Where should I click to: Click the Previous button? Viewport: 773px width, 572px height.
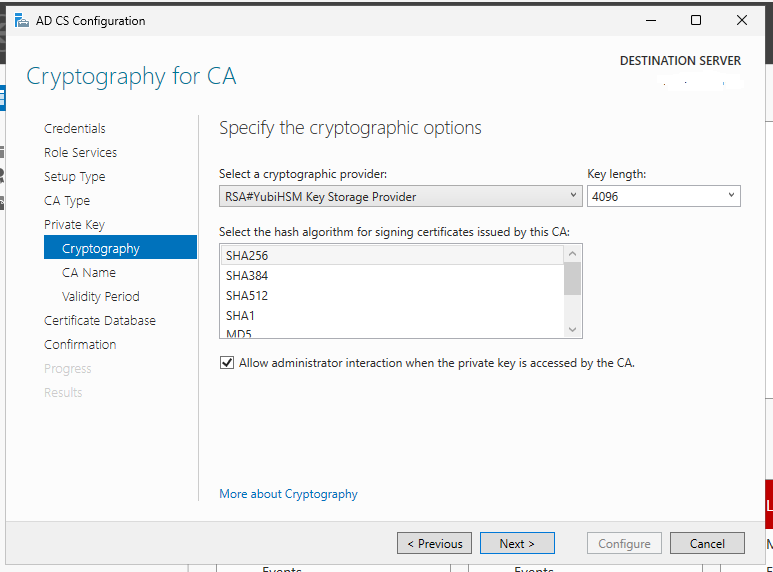(x=434, y=543)
